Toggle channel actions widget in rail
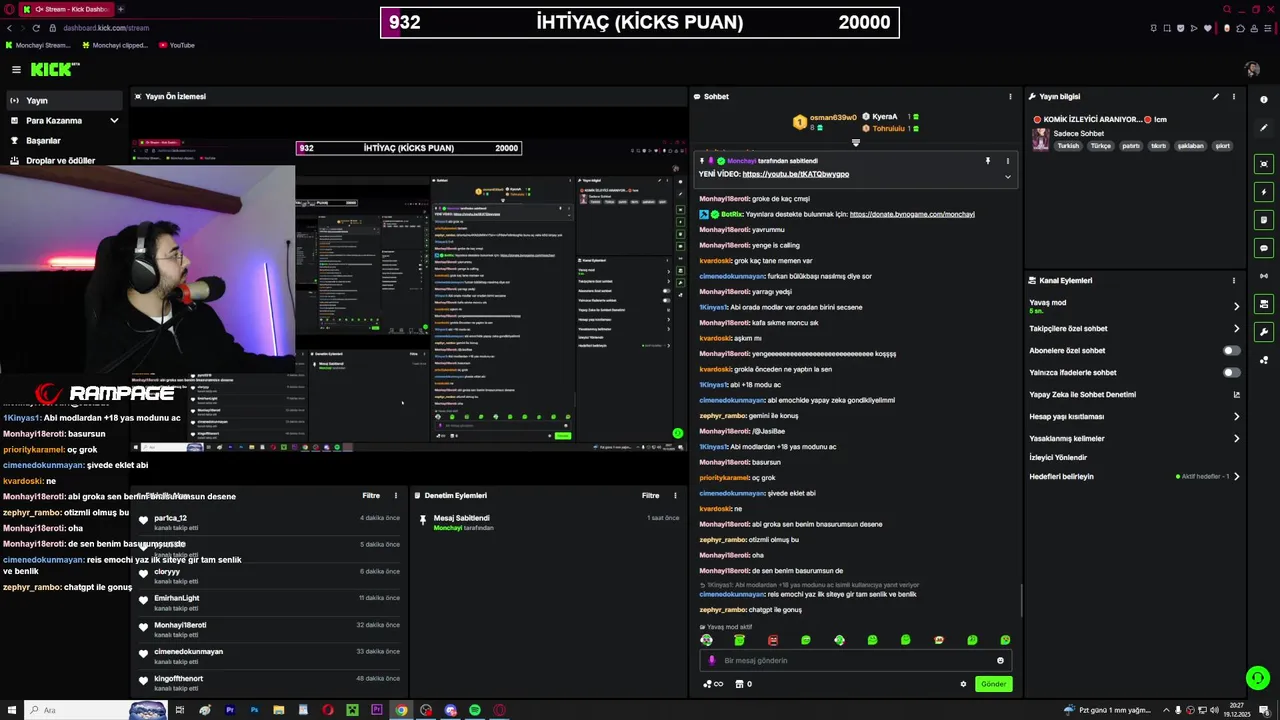This screenshot has width=1280, height=720. (1264, 304)
